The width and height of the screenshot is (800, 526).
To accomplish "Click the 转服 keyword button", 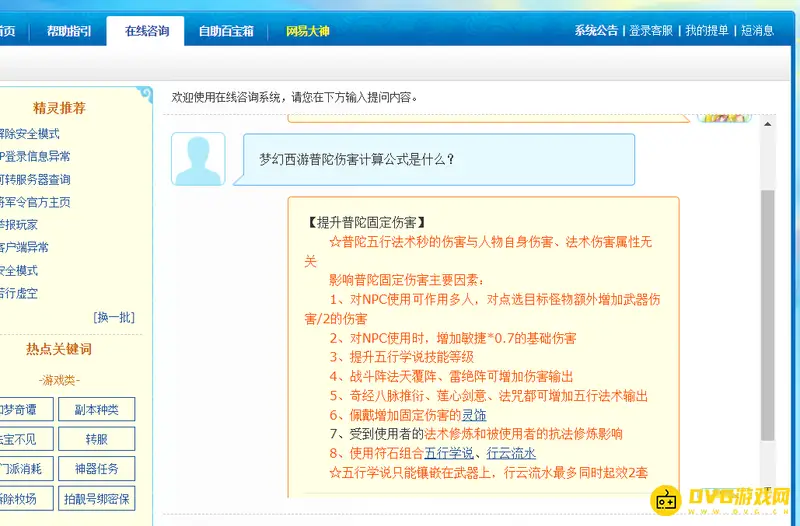I will coord(96,439).
